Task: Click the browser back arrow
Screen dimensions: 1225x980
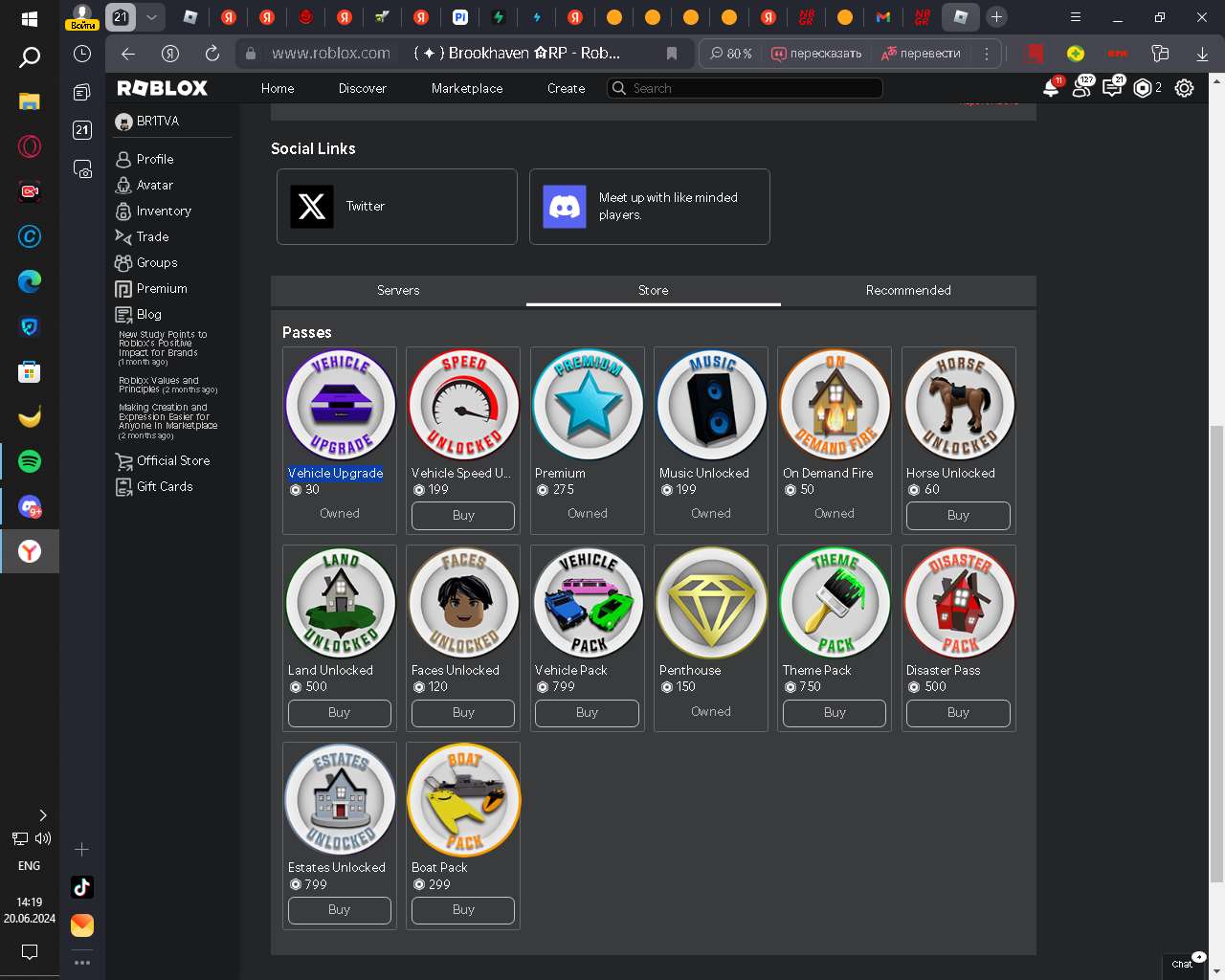Action: click(x=128, y=54)
